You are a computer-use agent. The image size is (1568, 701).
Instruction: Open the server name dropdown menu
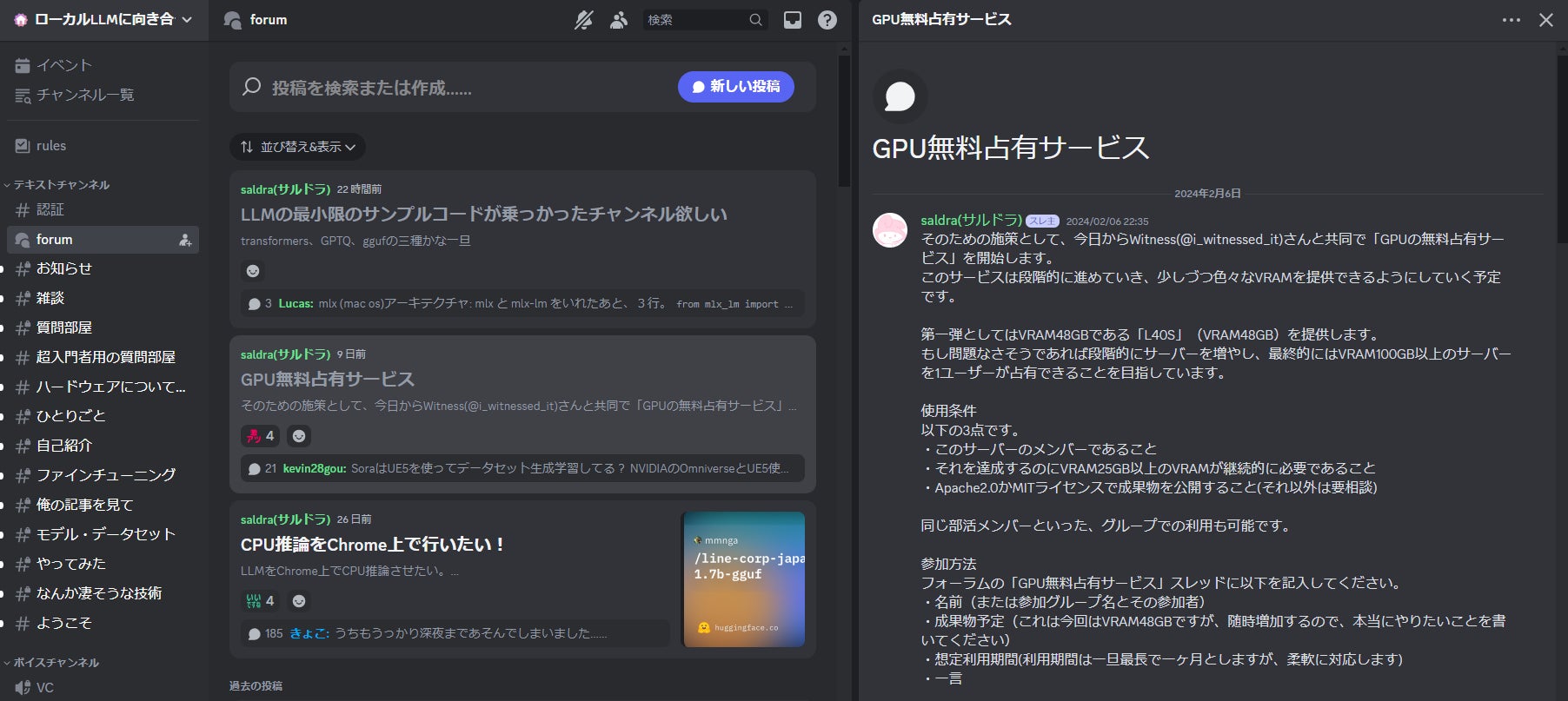103,19
